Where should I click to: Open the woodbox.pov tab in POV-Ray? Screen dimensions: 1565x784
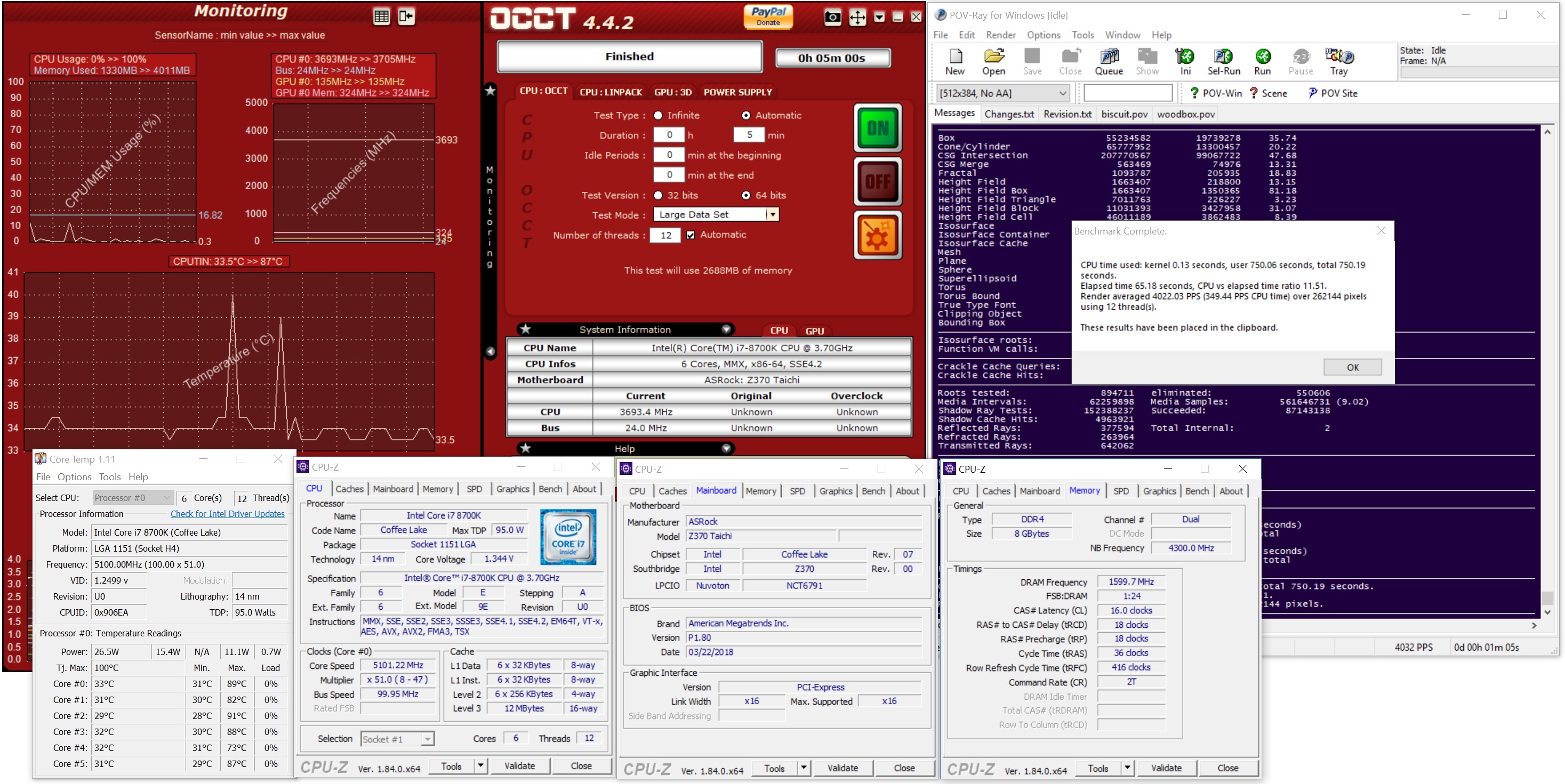(x=1186, y=114)
